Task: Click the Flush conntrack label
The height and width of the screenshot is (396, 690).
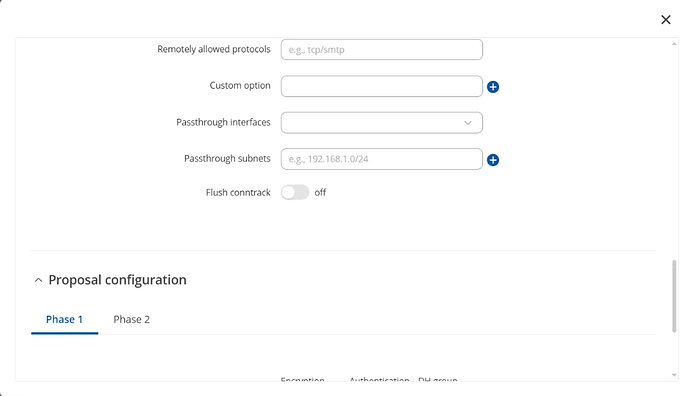Action: pos(238,192)
